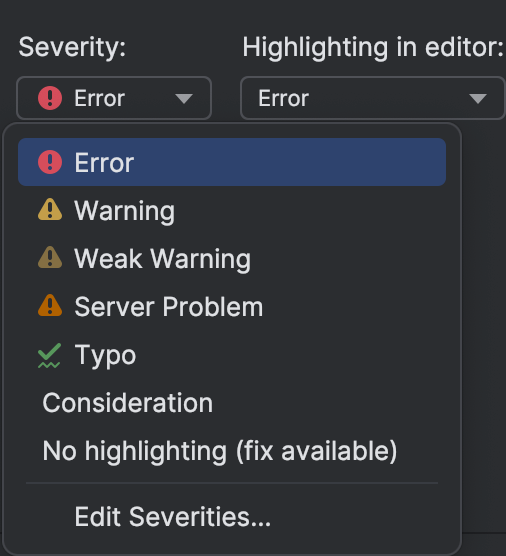Click the Severity: label

[x=72, y=48]
